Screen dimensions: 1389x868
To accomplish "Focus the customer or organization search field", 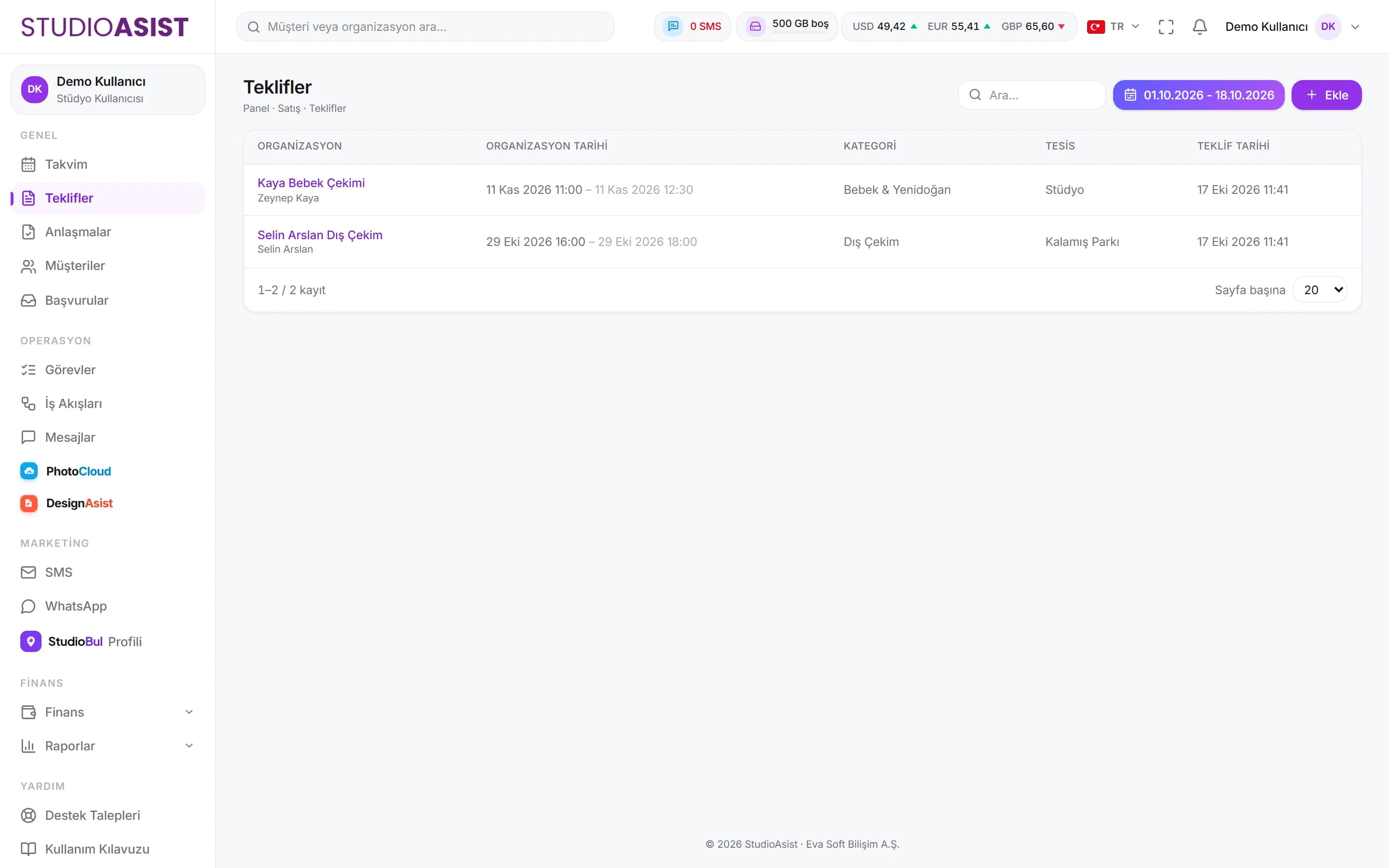I will (425, 27).
